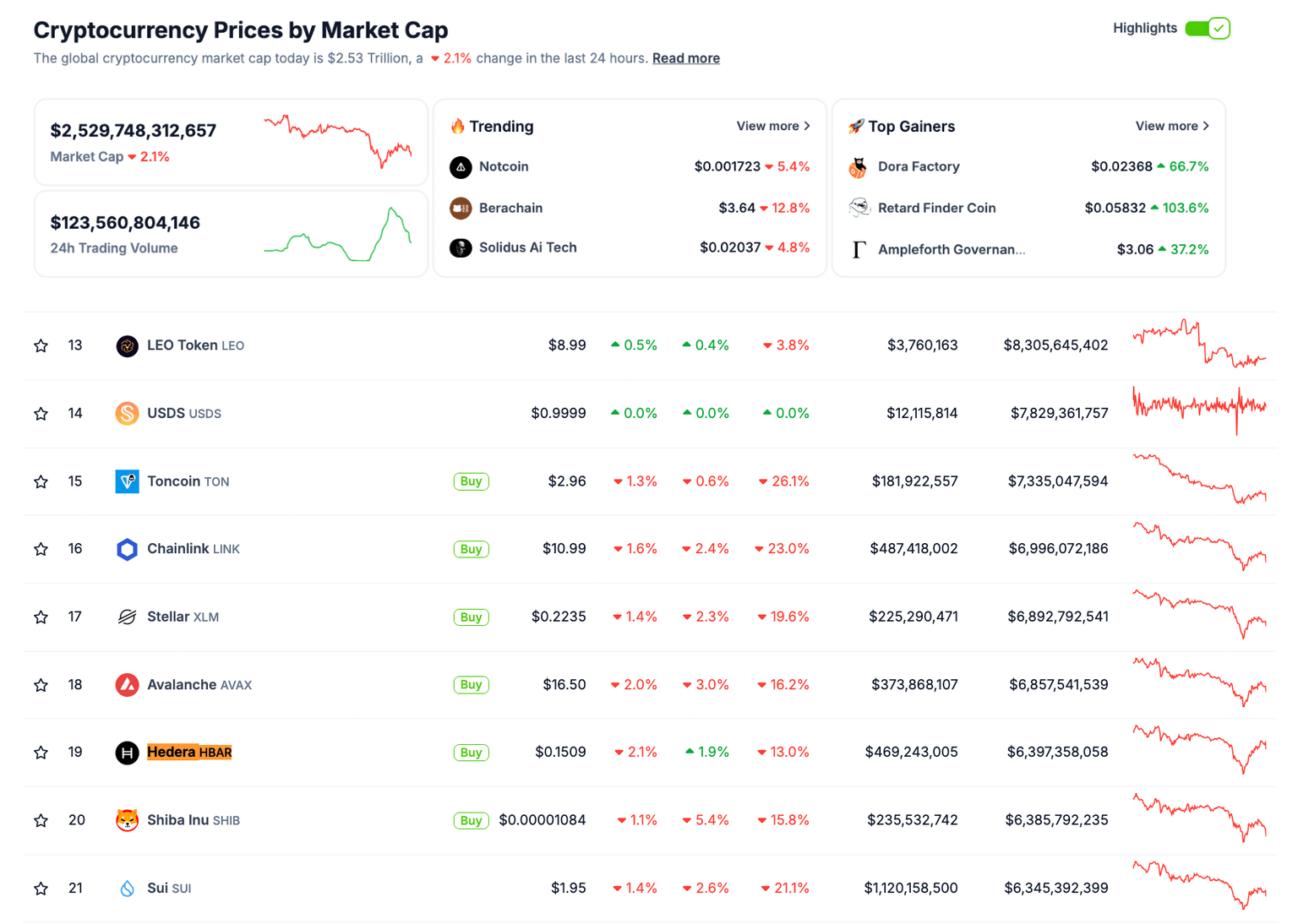
Task: Click the Shiba Inu coin icon
Action: click(x=127, y=819)
